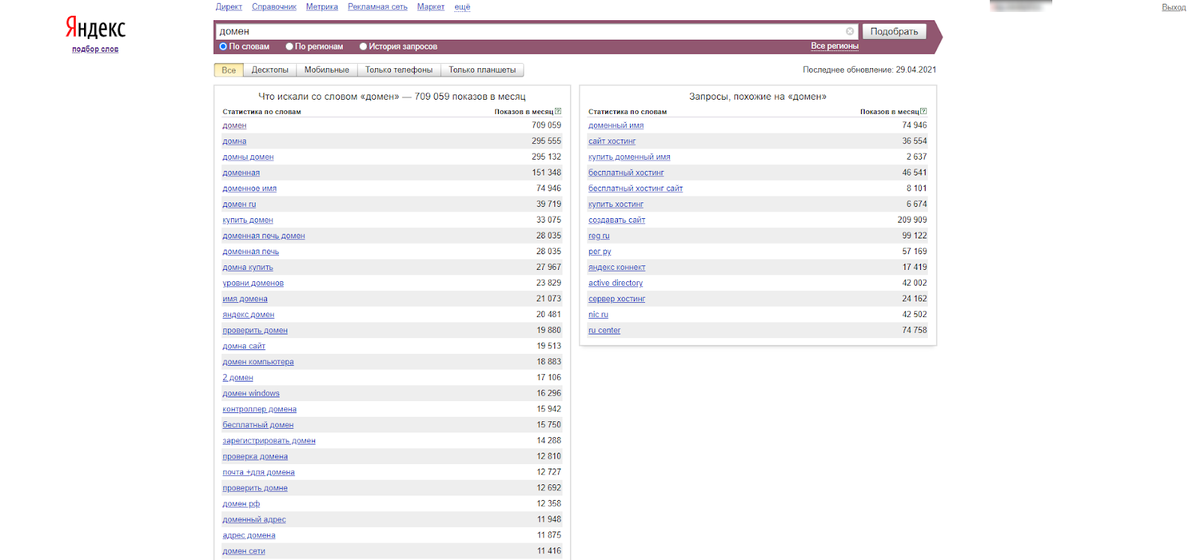Open the «Все регионы» region selector
The image size is (1200, 560).
(835, 46)
